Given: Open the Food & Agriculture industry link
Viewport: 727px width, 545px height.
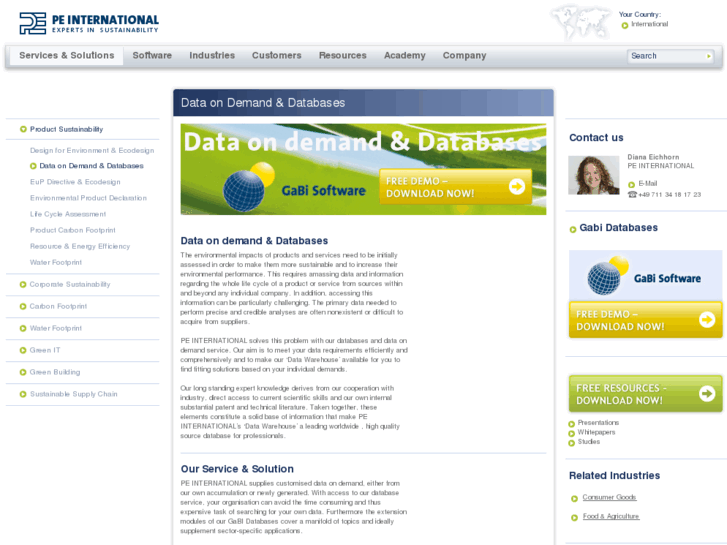Looking at the screenshot, I should tap(611, 516).
